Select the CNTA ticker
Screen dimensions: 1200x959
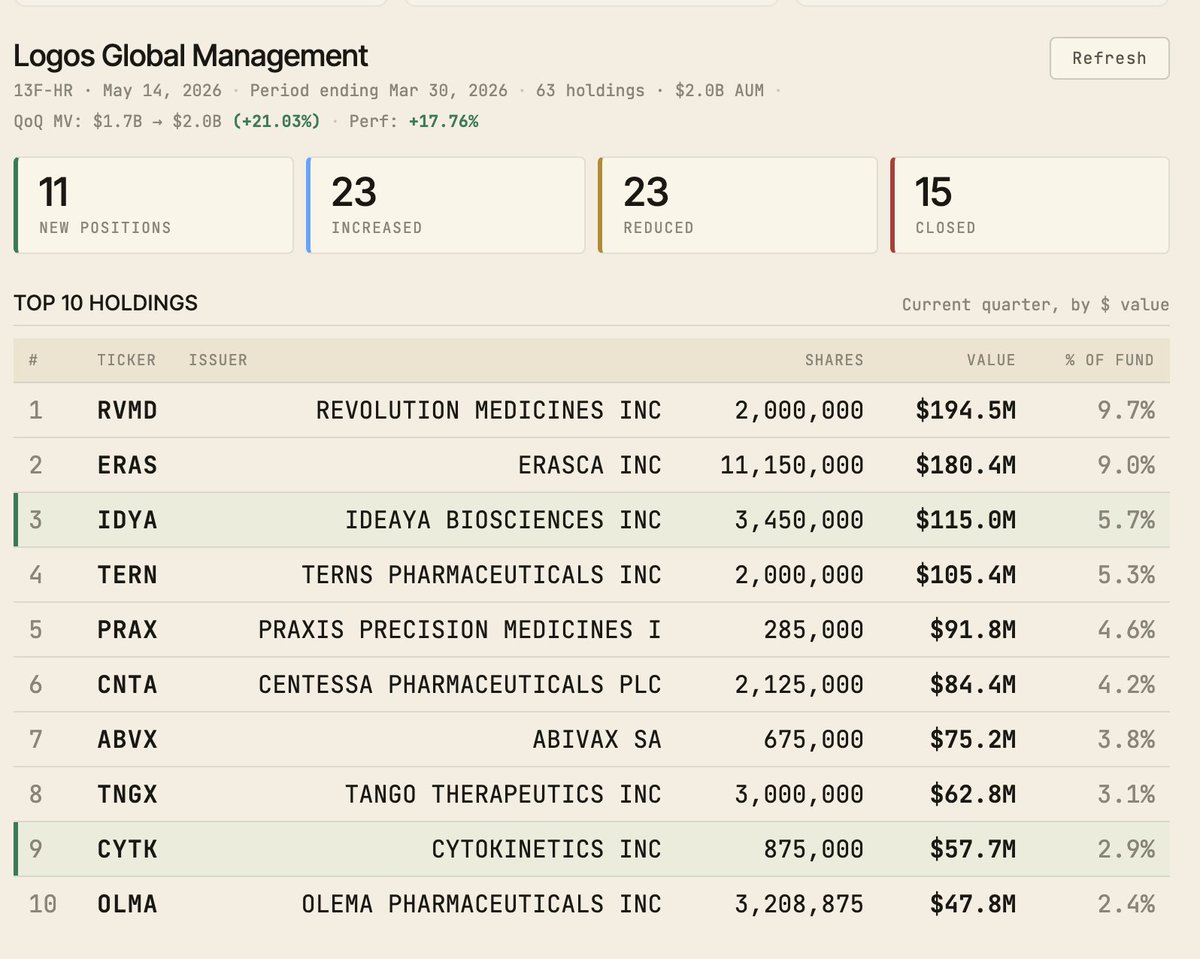127,685
